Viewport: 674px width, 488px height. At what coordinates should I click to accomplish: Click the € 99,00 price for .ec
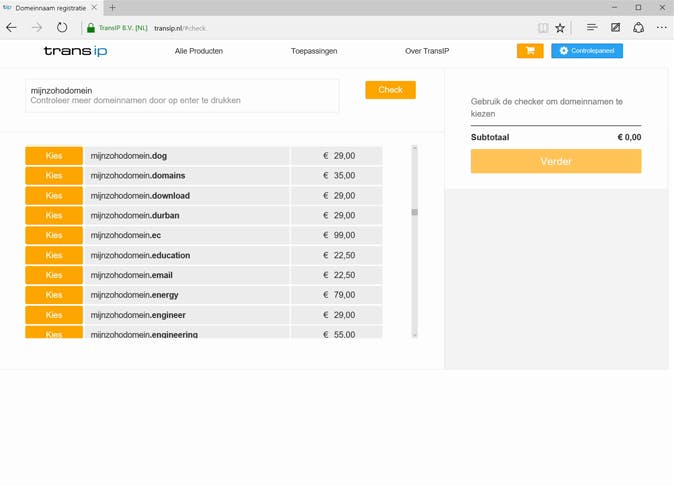pos(339,235)
